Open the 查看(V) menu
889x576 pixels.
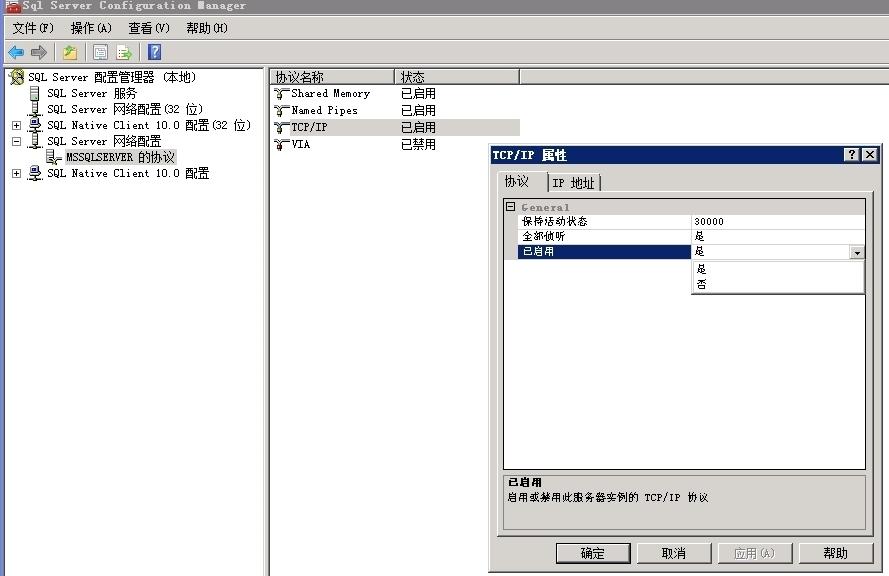click(x=149, y=28)
